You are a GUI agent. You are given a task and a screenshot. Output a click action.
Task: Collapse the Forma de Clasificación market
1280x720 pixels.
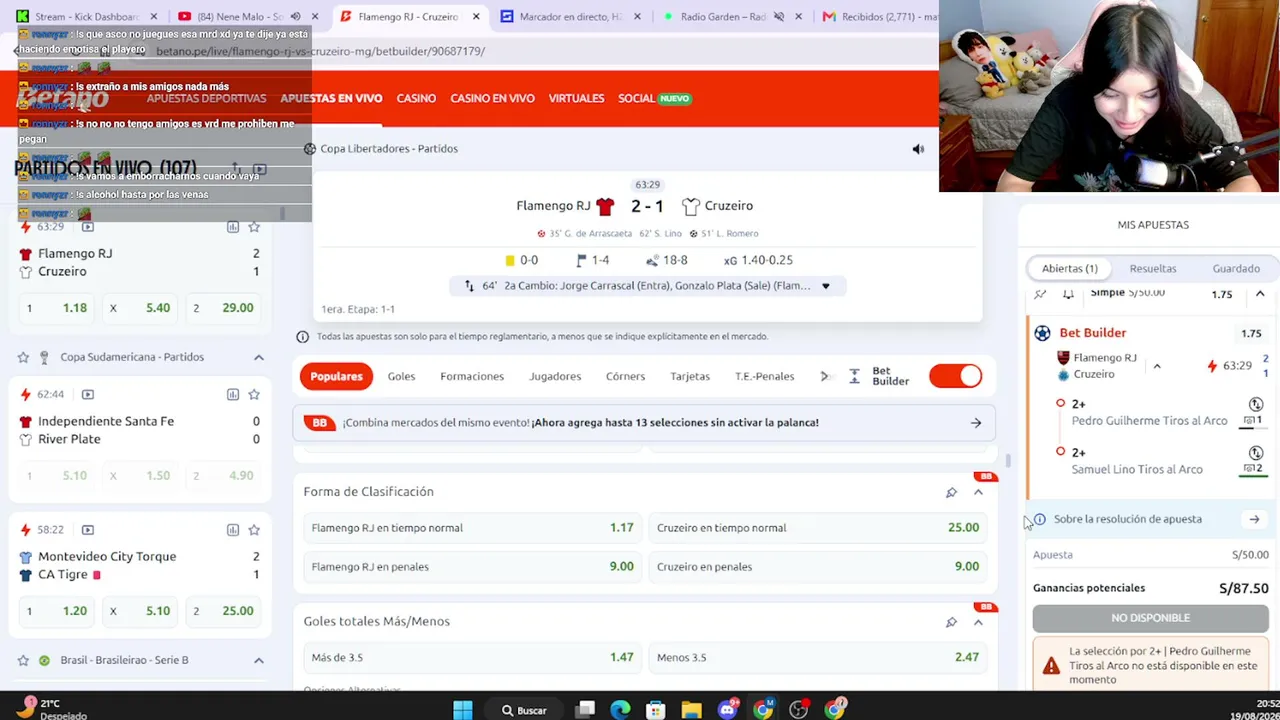978,492
